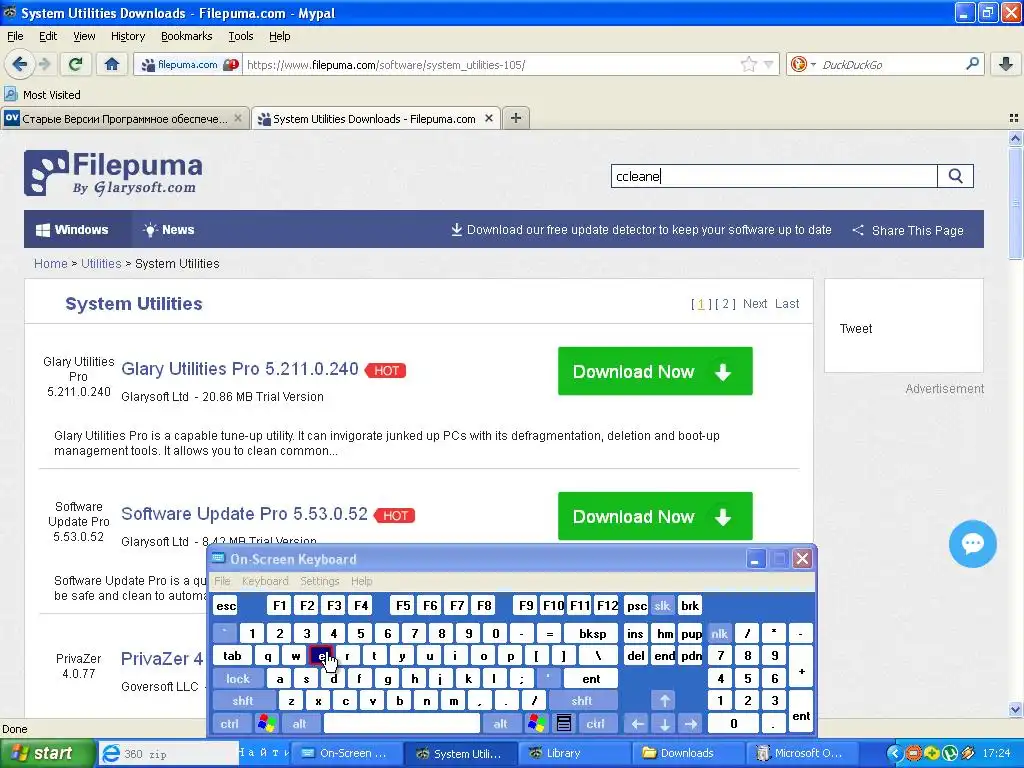Image resolution: width=1024 pixels, height=768 pixels.
Task: Click the Filepuma search magnifier button
Action: coord(955,176)
